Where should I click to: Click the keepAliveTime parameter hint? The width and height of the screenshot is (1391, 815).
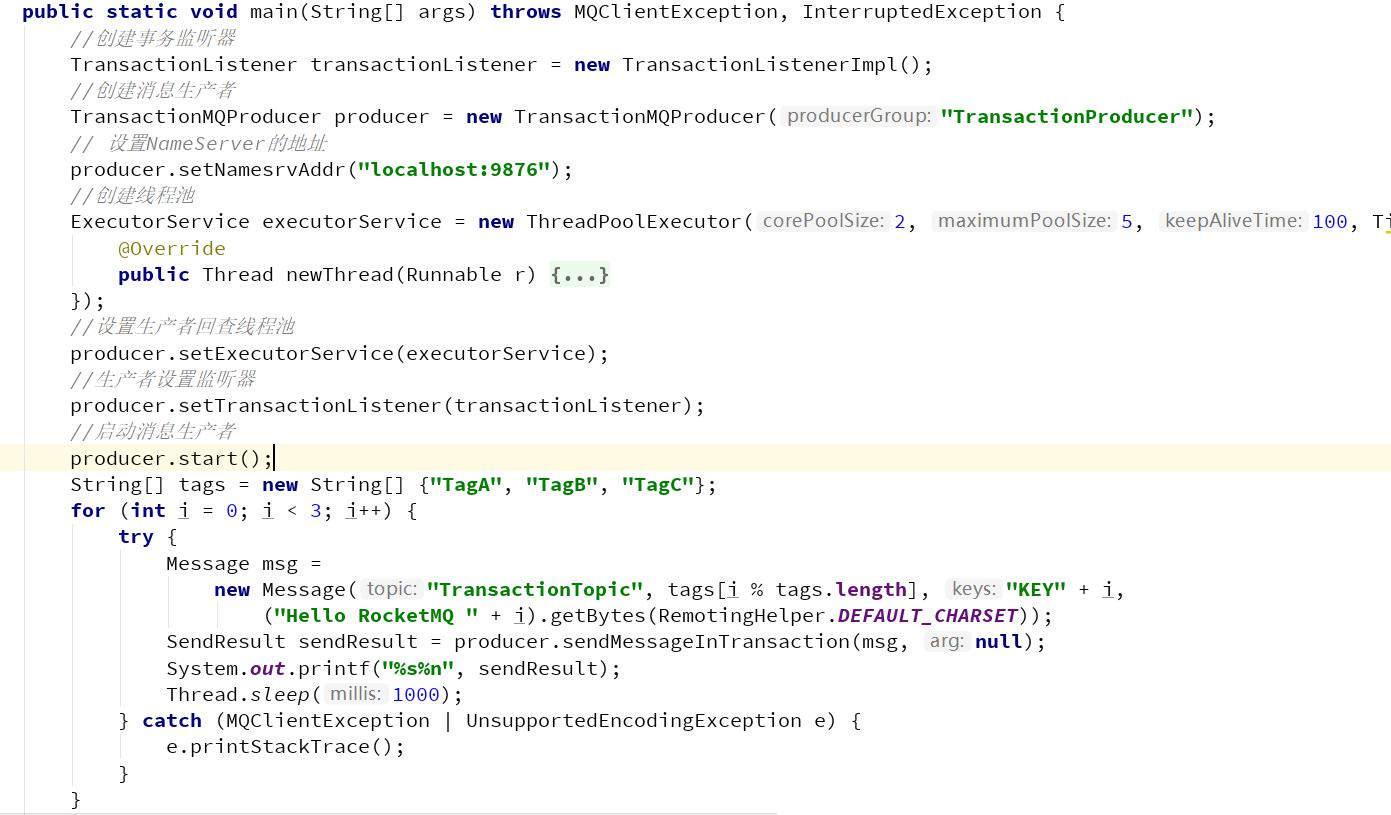[x=1233, y=221]
